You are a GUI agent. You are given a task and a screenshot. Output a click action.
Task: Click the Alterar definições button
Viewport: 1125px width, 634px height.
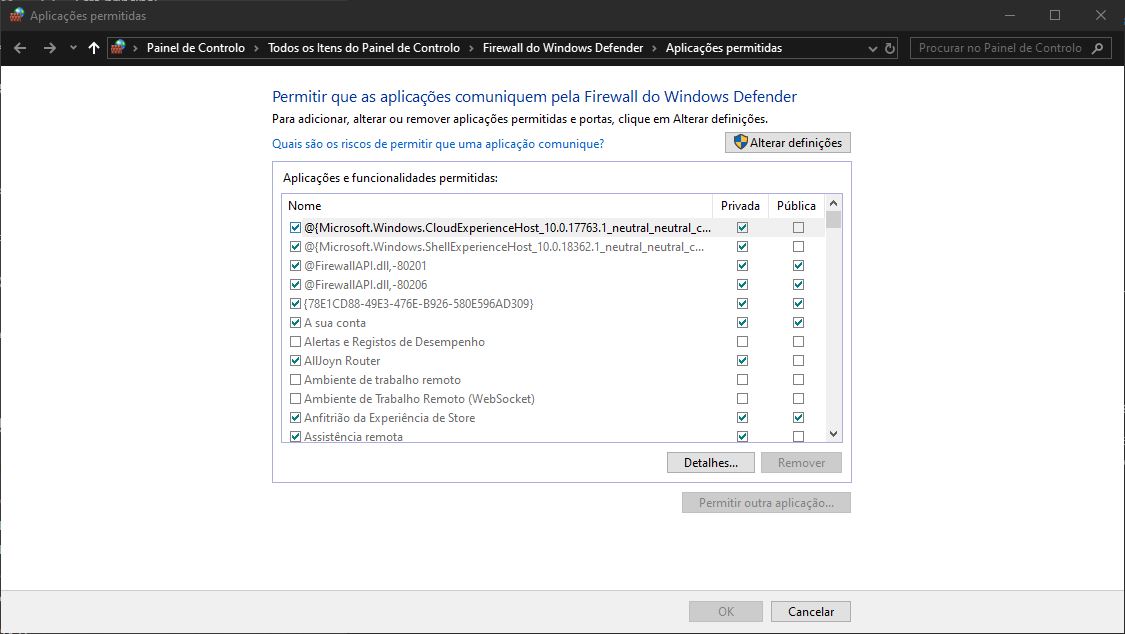pyautogui.click(x=788, y=143)
